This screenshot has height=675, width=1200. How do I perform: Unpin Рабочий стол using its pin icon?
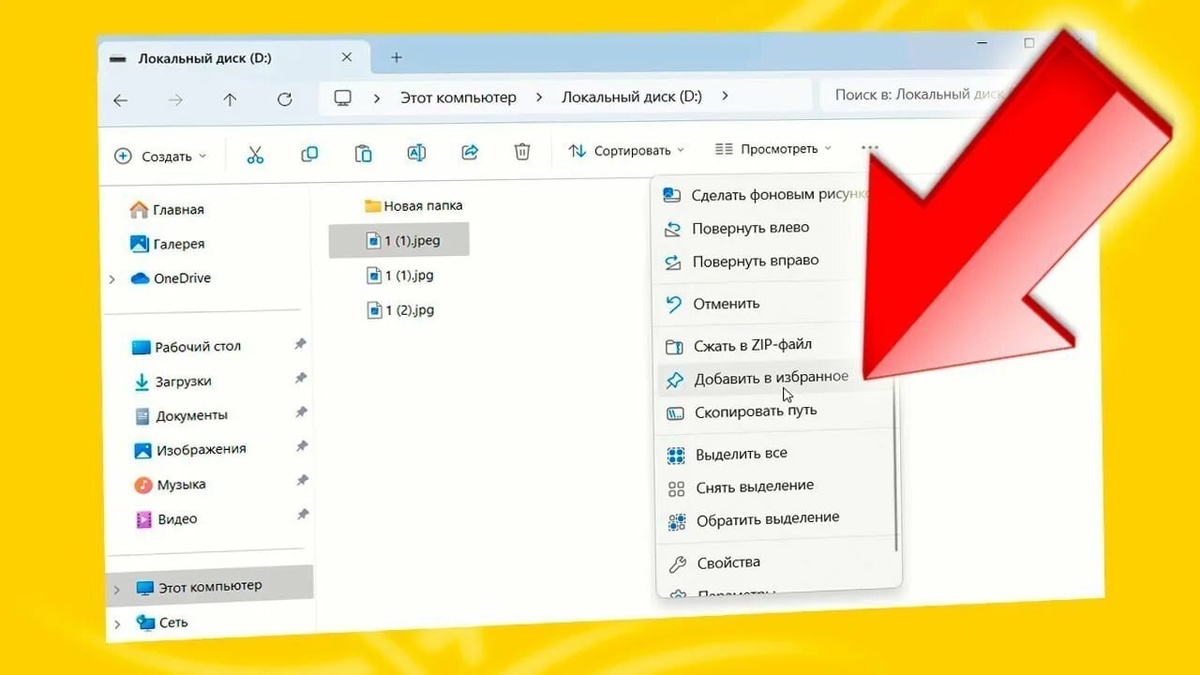[x=300, y=344]
